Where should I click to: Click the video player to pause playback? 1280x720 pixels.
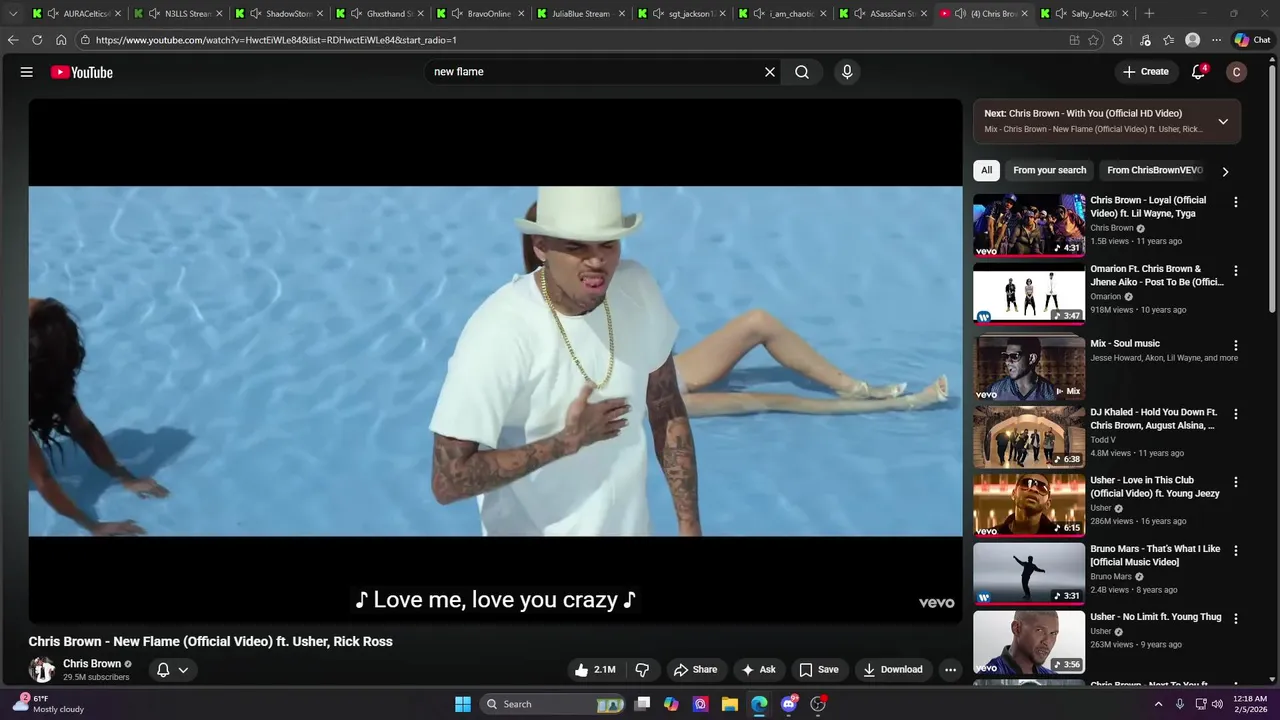[x=495, y=360]
